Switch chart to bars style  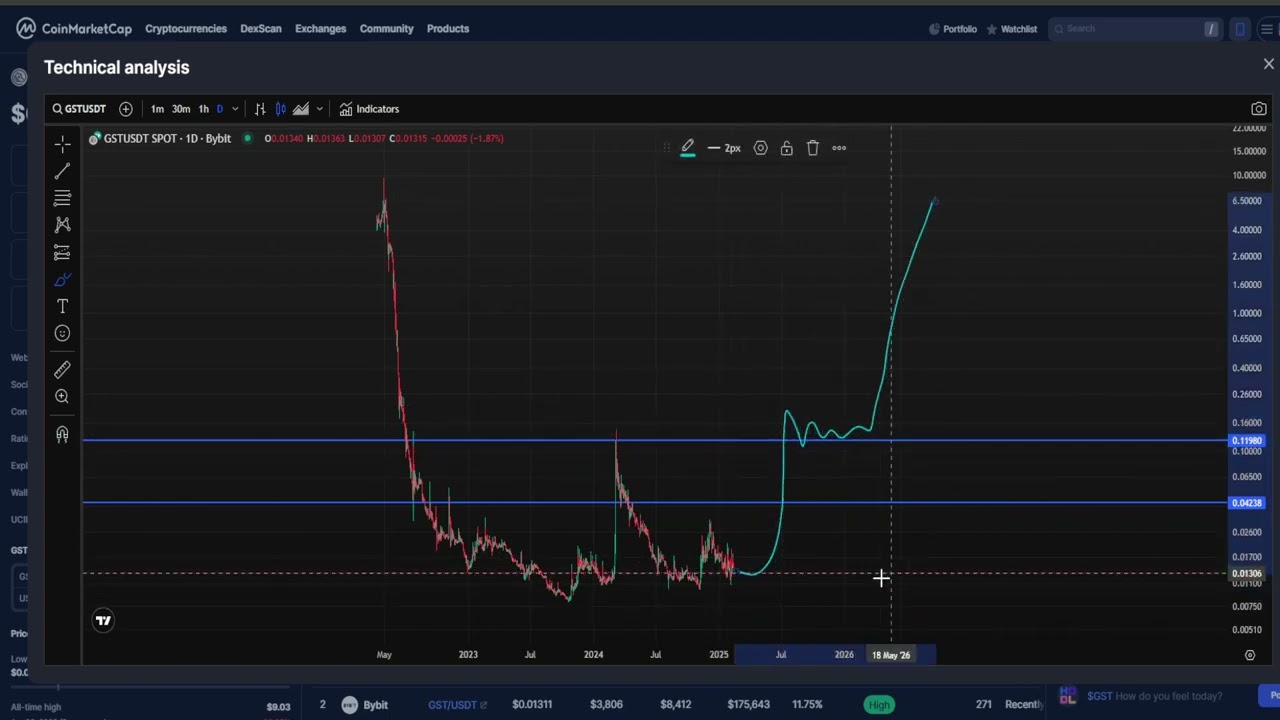(x=260, y=109)
